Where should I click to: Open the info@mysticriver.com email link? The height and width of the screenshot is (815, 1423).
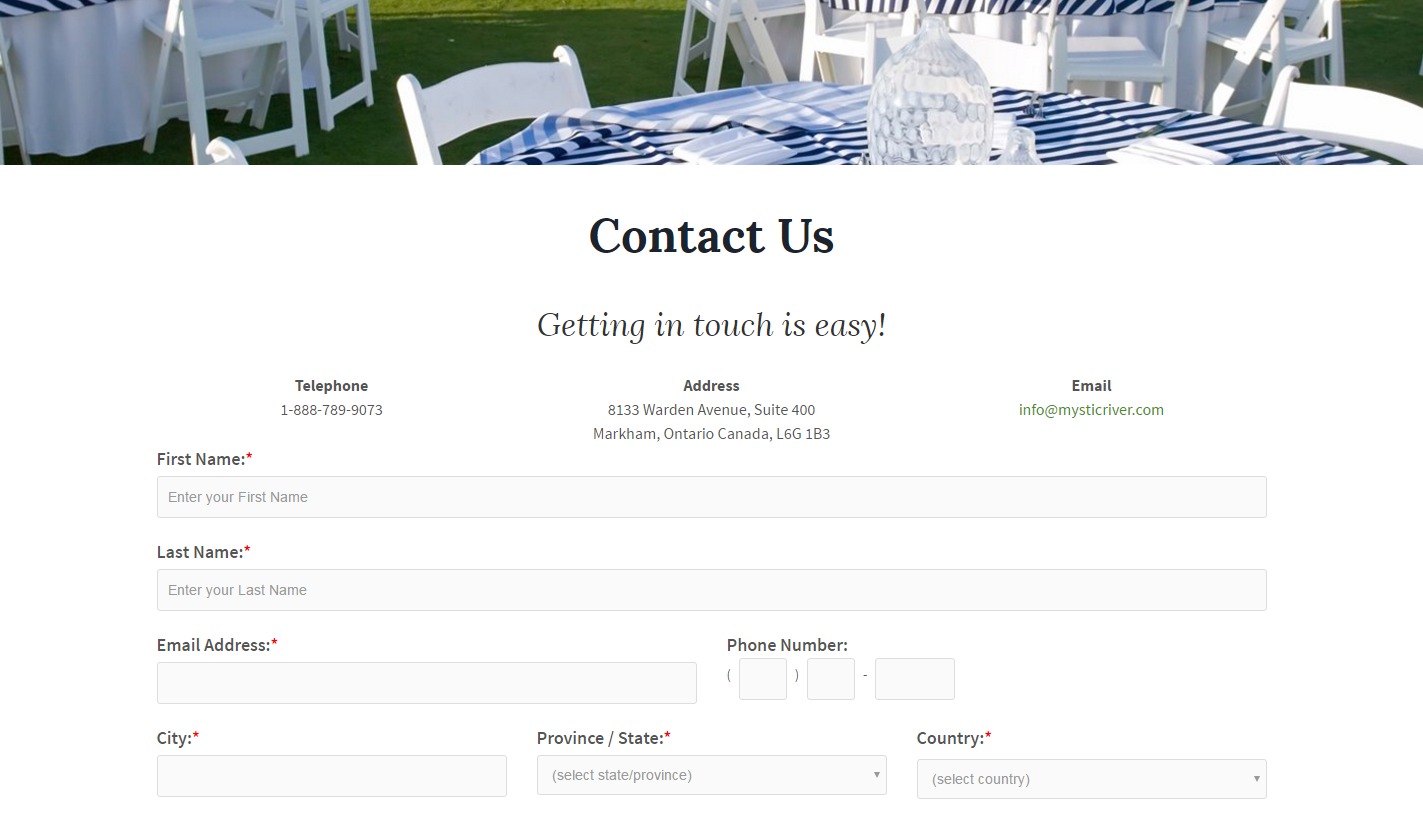(x=1091, y=410)
